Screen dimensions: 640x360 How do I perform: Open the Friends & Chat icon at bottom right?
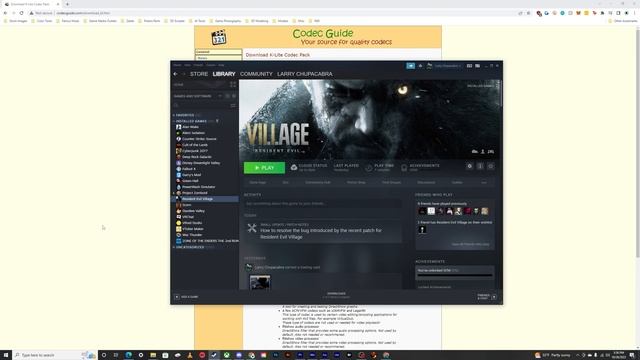coord(494,297)
